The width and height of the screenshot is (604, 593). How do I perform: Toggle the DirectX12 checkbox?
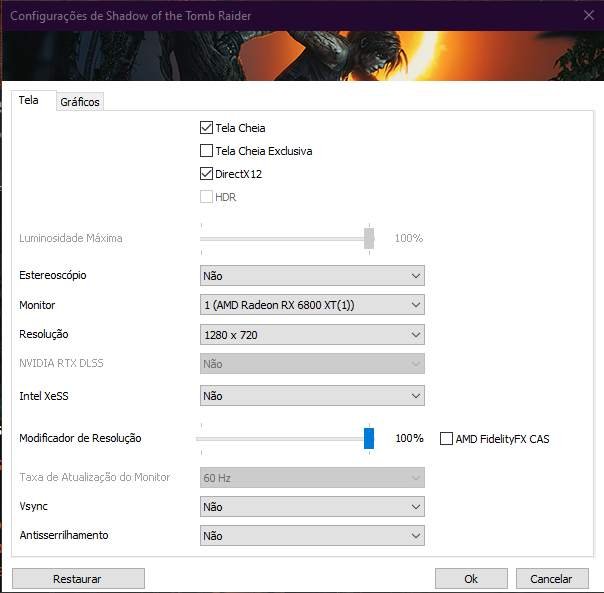tap(207, 174)
